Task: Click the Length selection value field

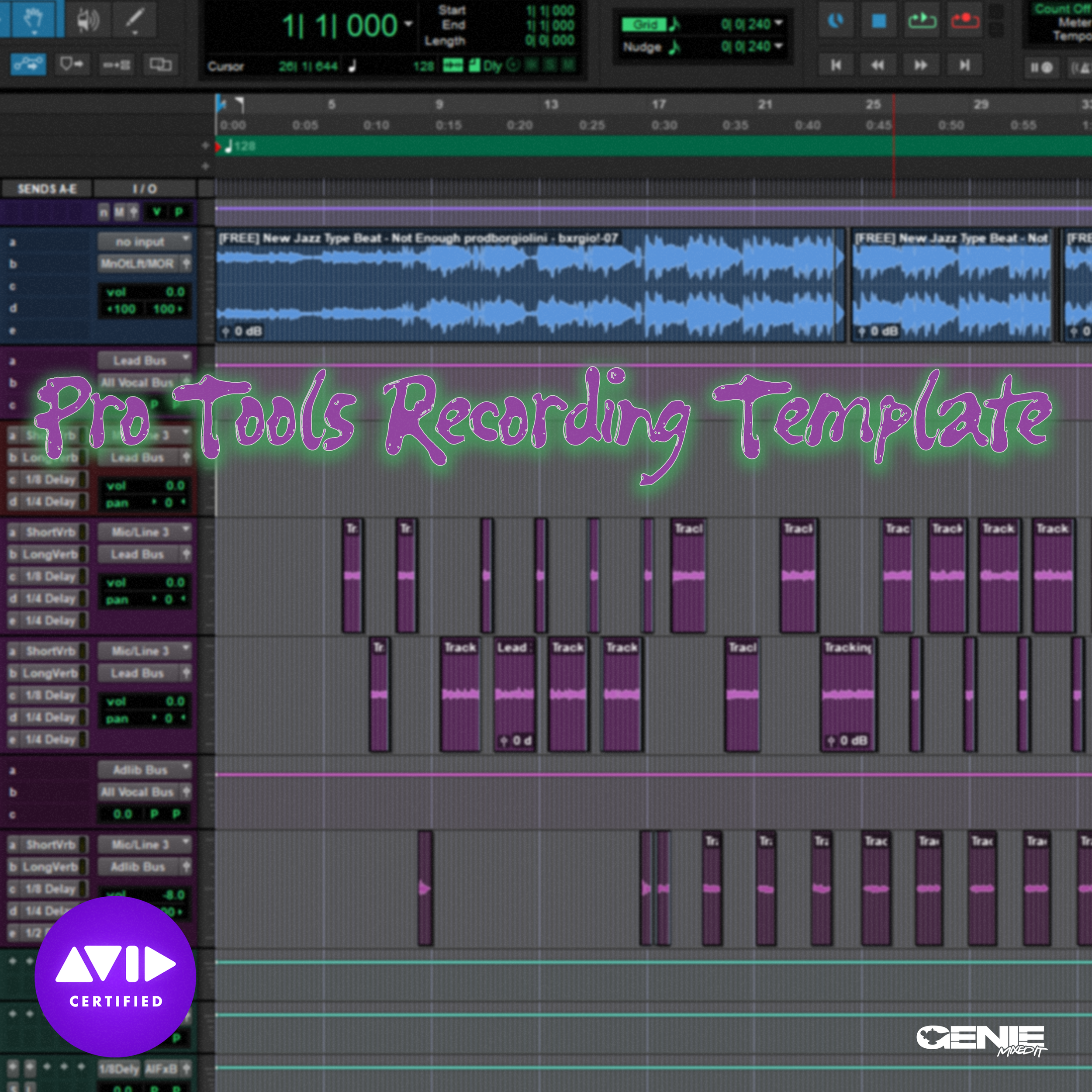Action: tap(550, 40)
